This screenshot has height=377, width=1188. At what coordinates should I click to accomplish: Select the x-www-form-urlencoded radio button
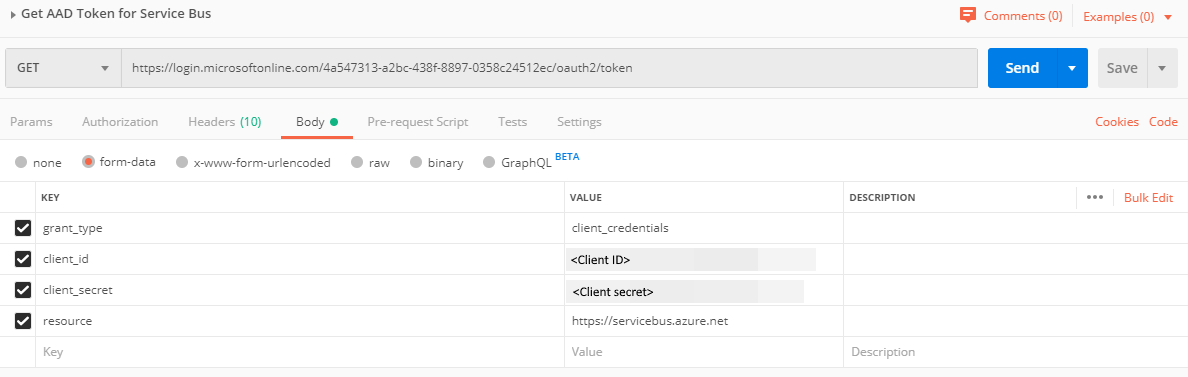click(181, 162)
